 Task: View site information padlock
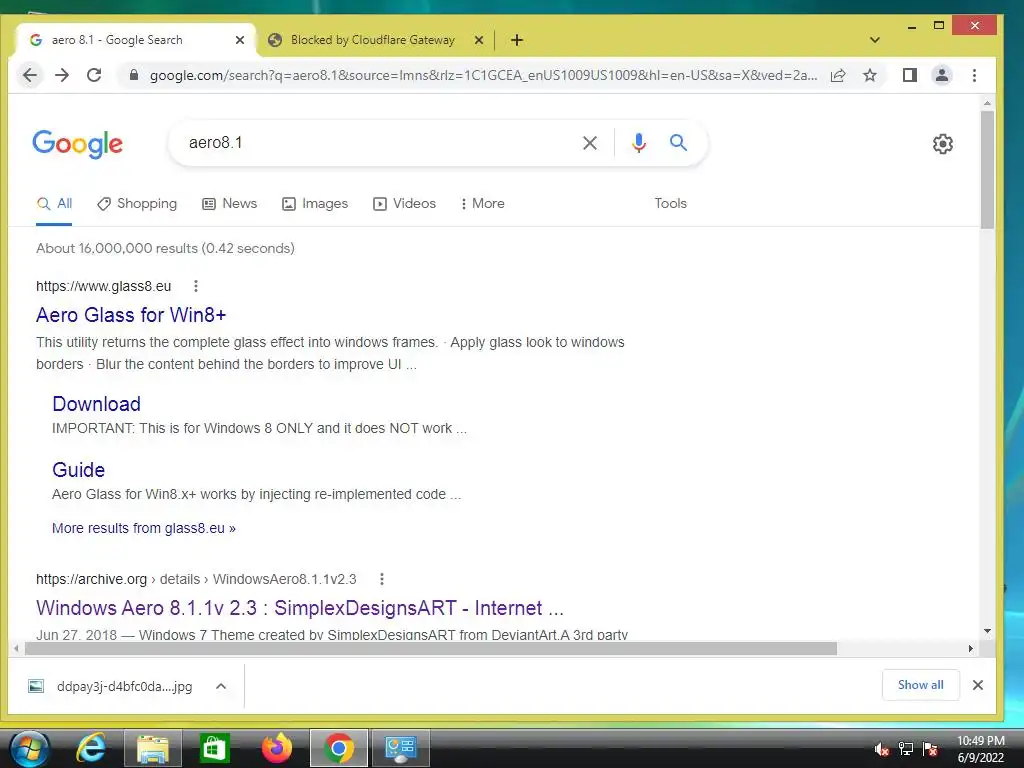134,75
